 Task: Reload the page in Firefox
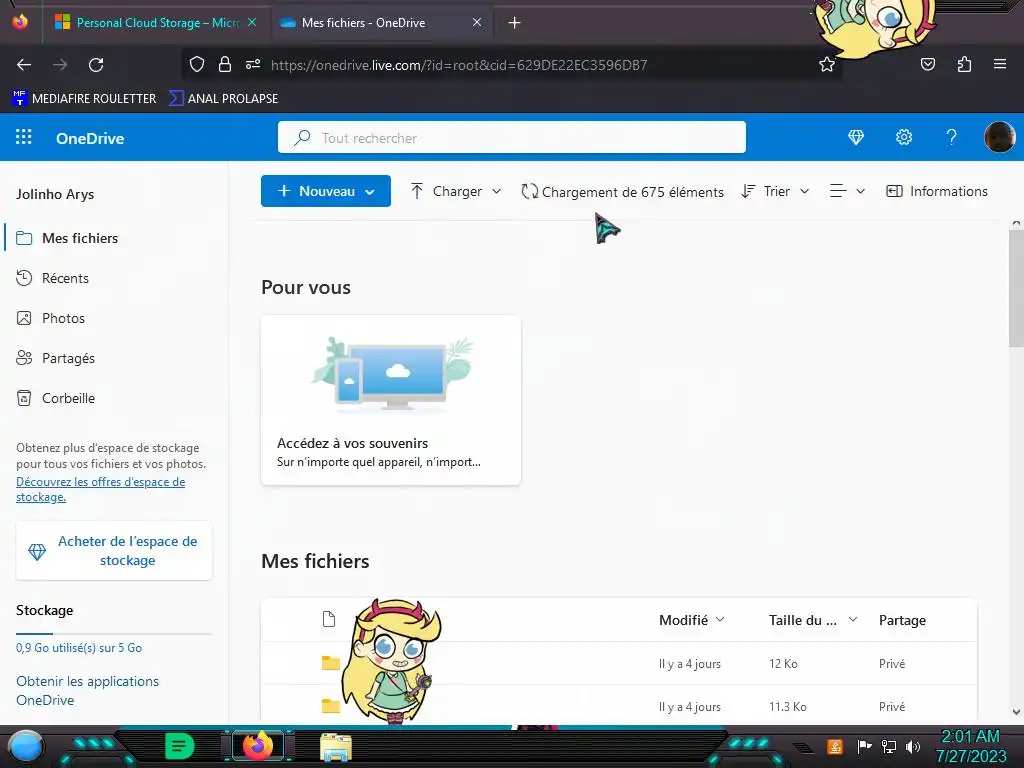[96, 65]
